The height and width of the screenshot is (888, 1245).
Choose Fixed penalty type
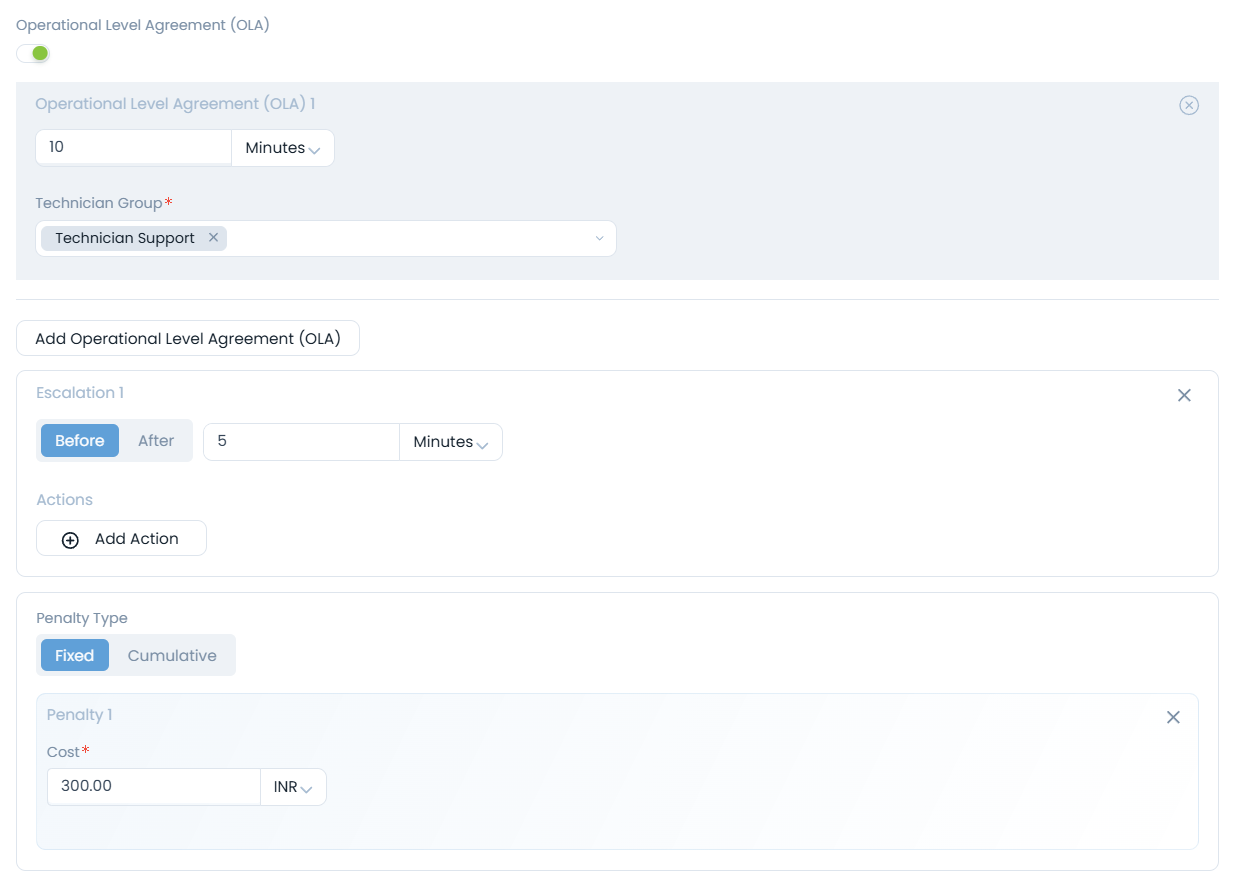75,656
